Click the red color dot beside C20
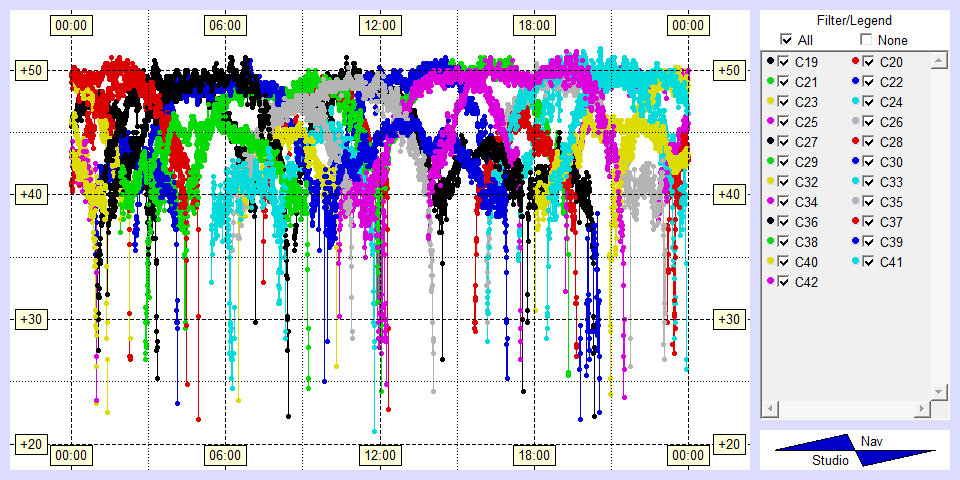The width and height of the screenshot is (960, 480). [x=856, y=62]
